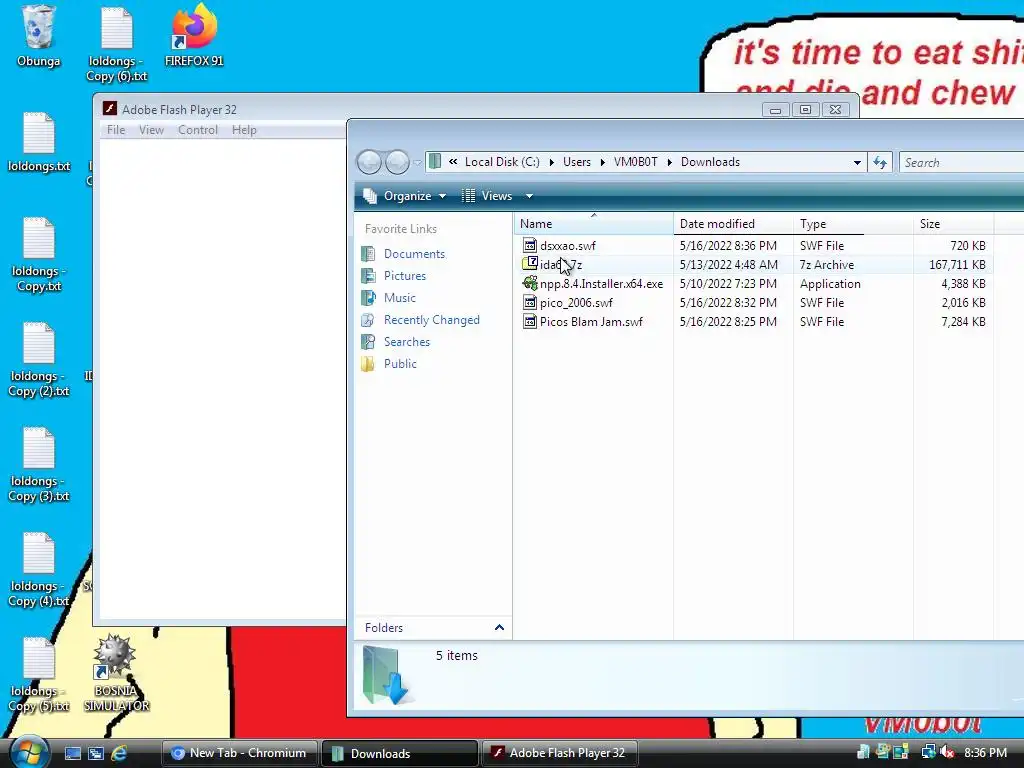The height and width of the screenshot is (768, 1024).
Task: Open the Flash Player File menu
Action: (116, 130)
